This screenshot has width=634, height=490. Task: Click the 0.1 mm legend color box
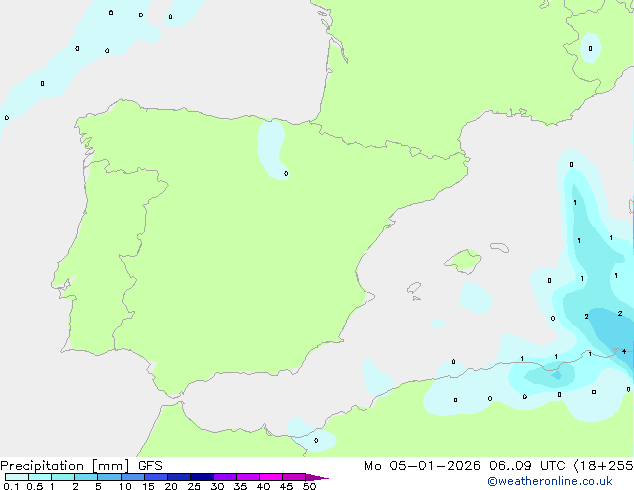[17, 477]
